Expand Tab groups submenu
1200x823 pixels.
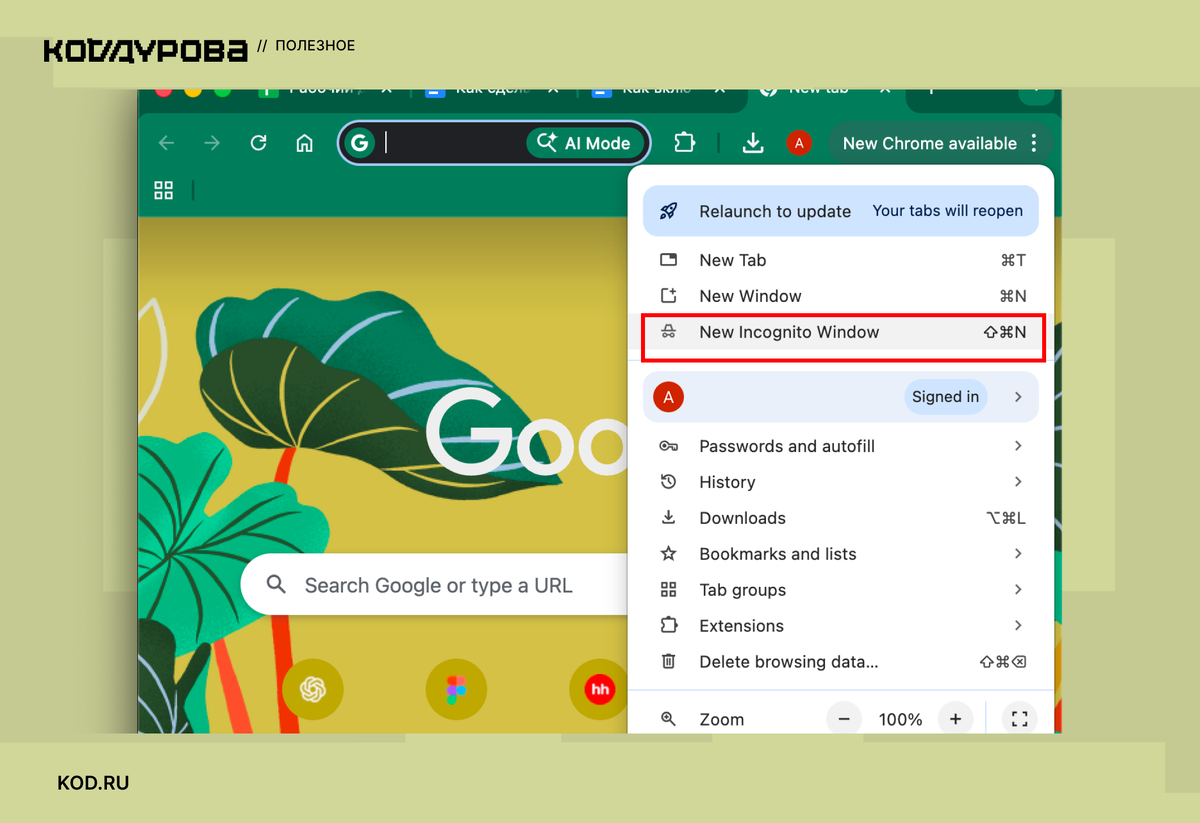840,590
